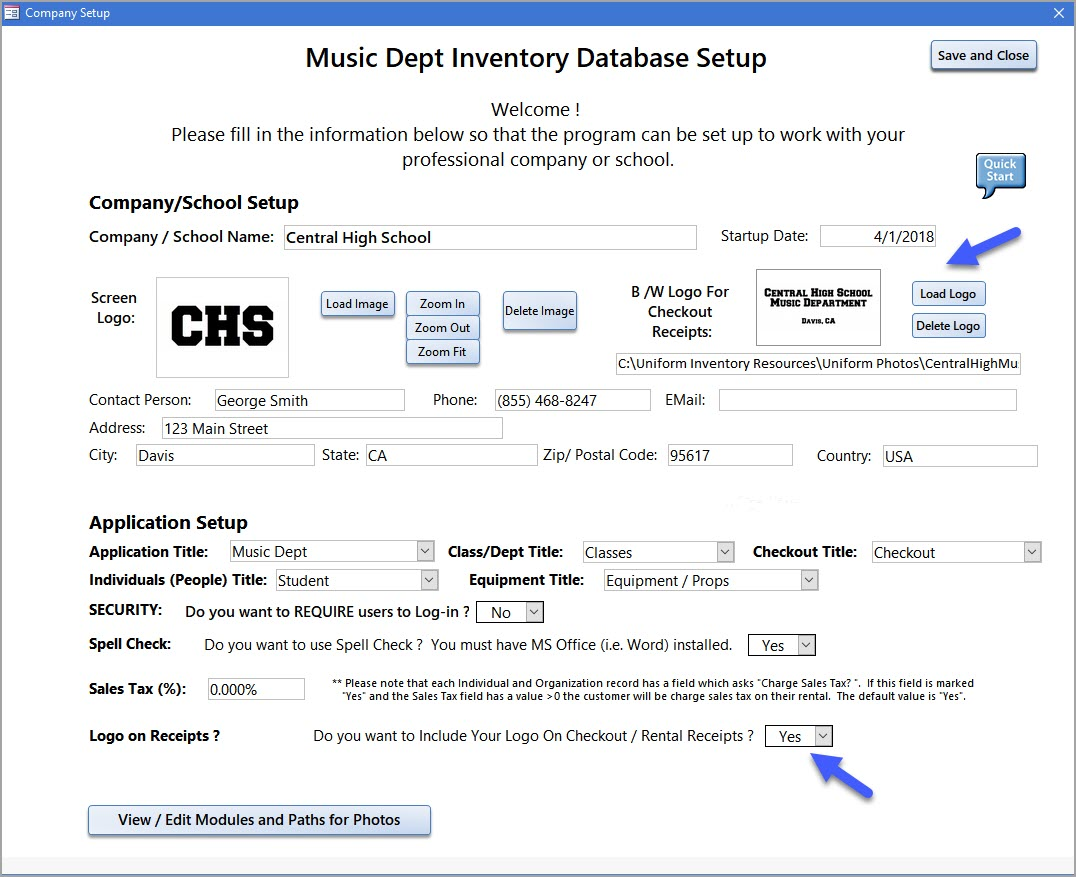Click the Company Setup window title icon
This screenshot has width=1076, height=877.
pyautogui.click(x=12, y=13)
